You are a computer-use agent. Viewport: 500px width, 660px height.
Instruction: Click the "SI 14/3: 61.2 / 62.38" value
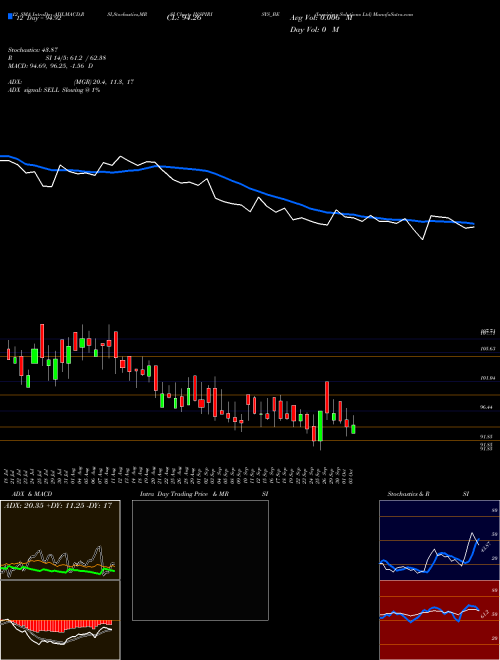(x=76, y=58)
